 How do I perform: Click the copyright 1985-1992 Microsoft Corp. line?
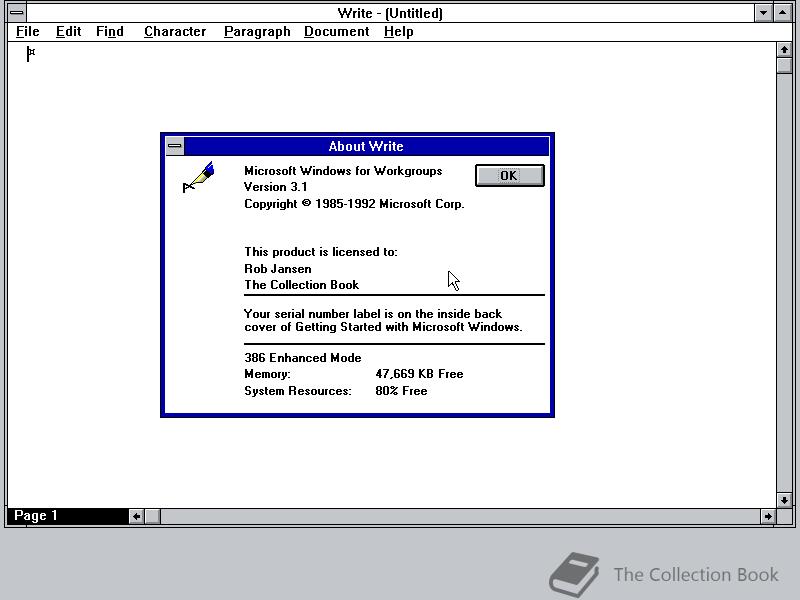click(x=354, y=204)
